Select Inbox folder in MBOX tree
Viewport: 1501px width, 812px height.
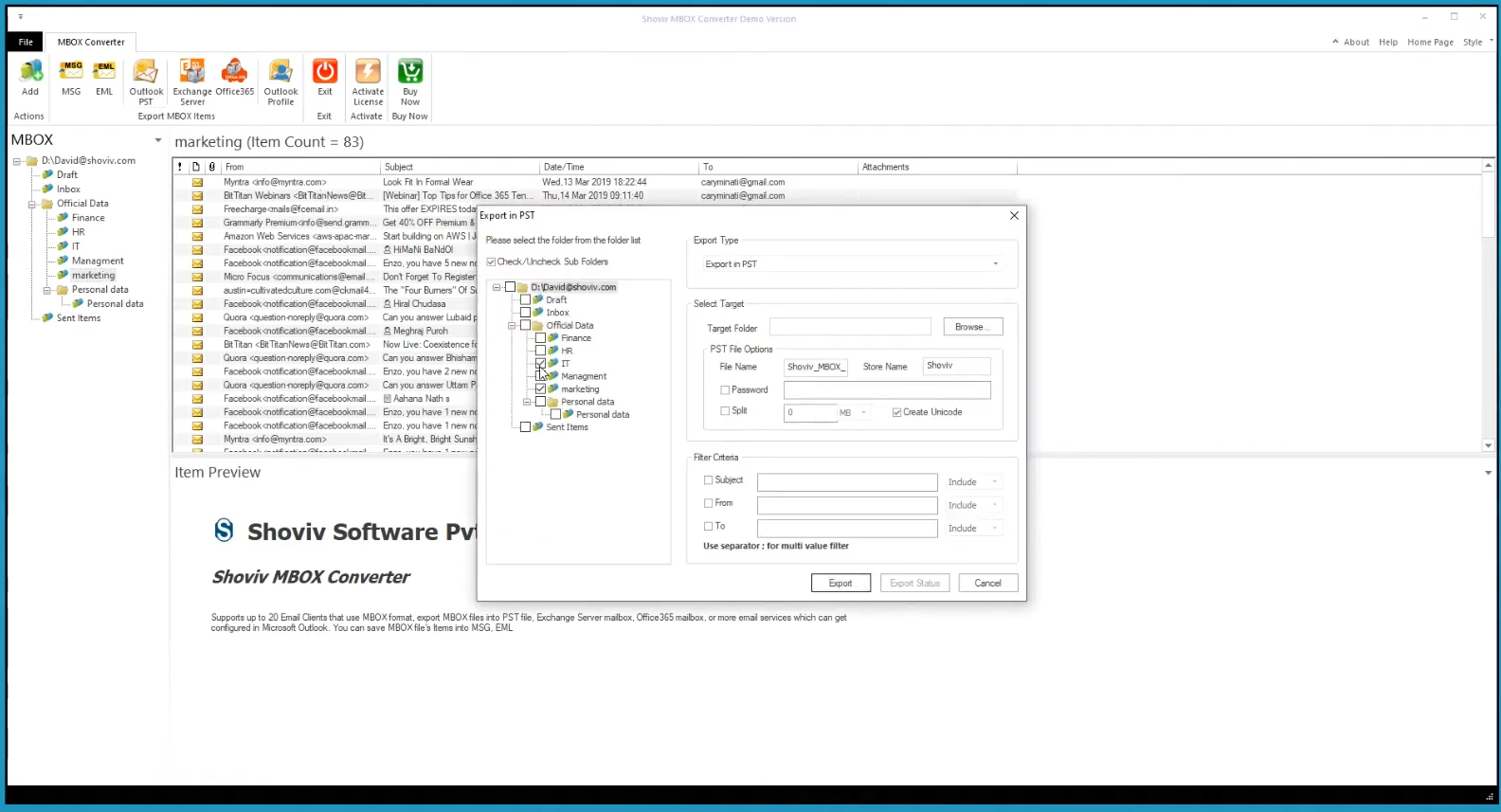68,189
